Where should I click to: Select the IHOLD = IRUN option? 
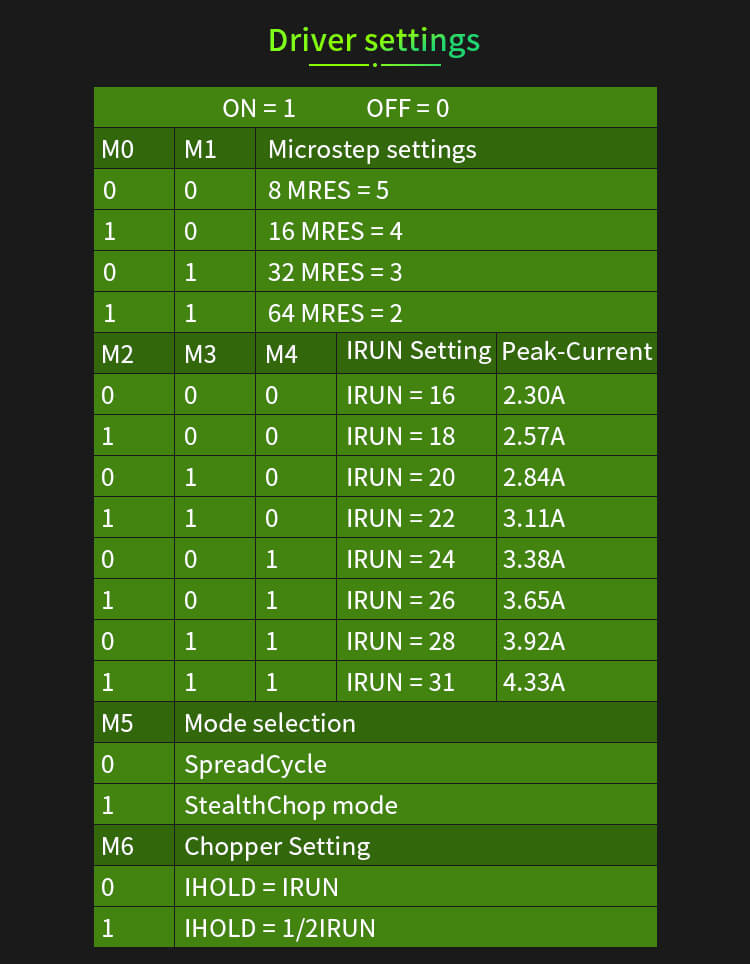(x=261, y=887)
